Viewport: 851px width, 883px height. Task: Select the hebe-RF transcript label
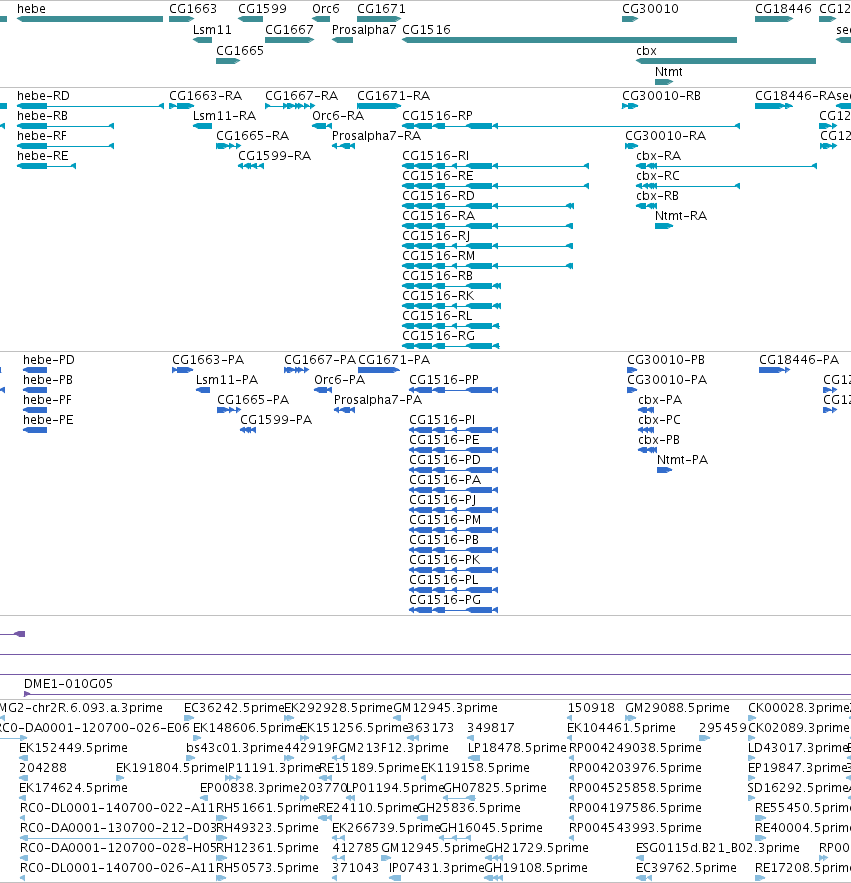tap(42, 136)
